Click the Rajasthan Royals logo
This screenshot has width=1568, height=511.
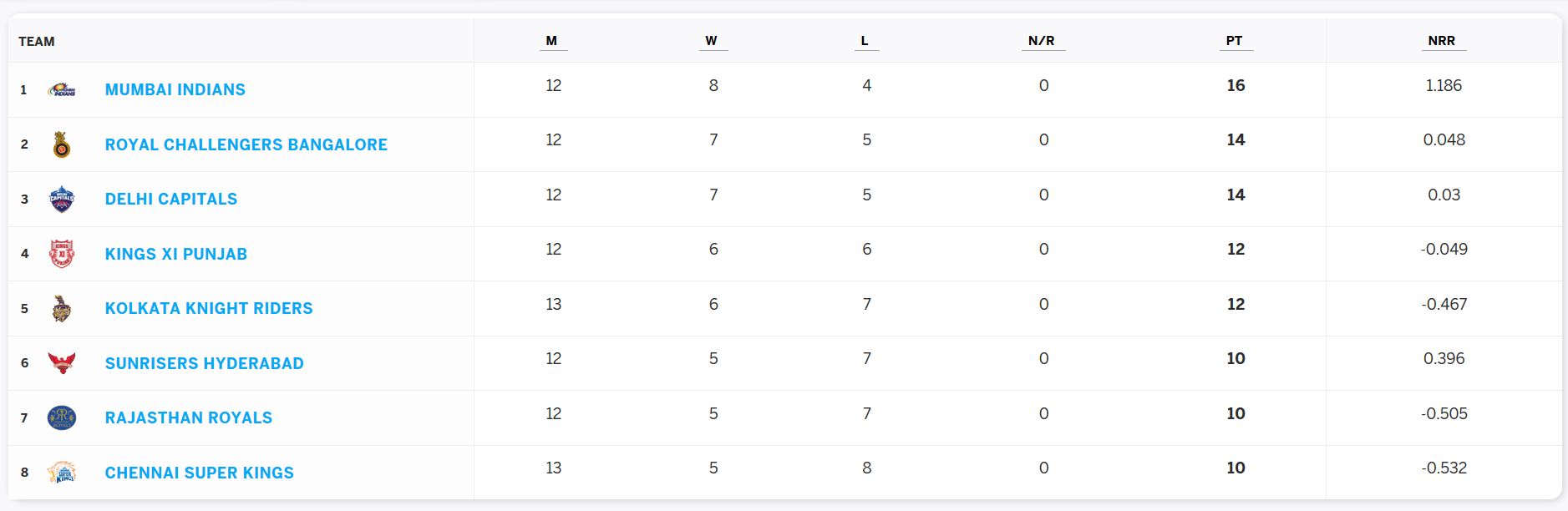[62, 417]
